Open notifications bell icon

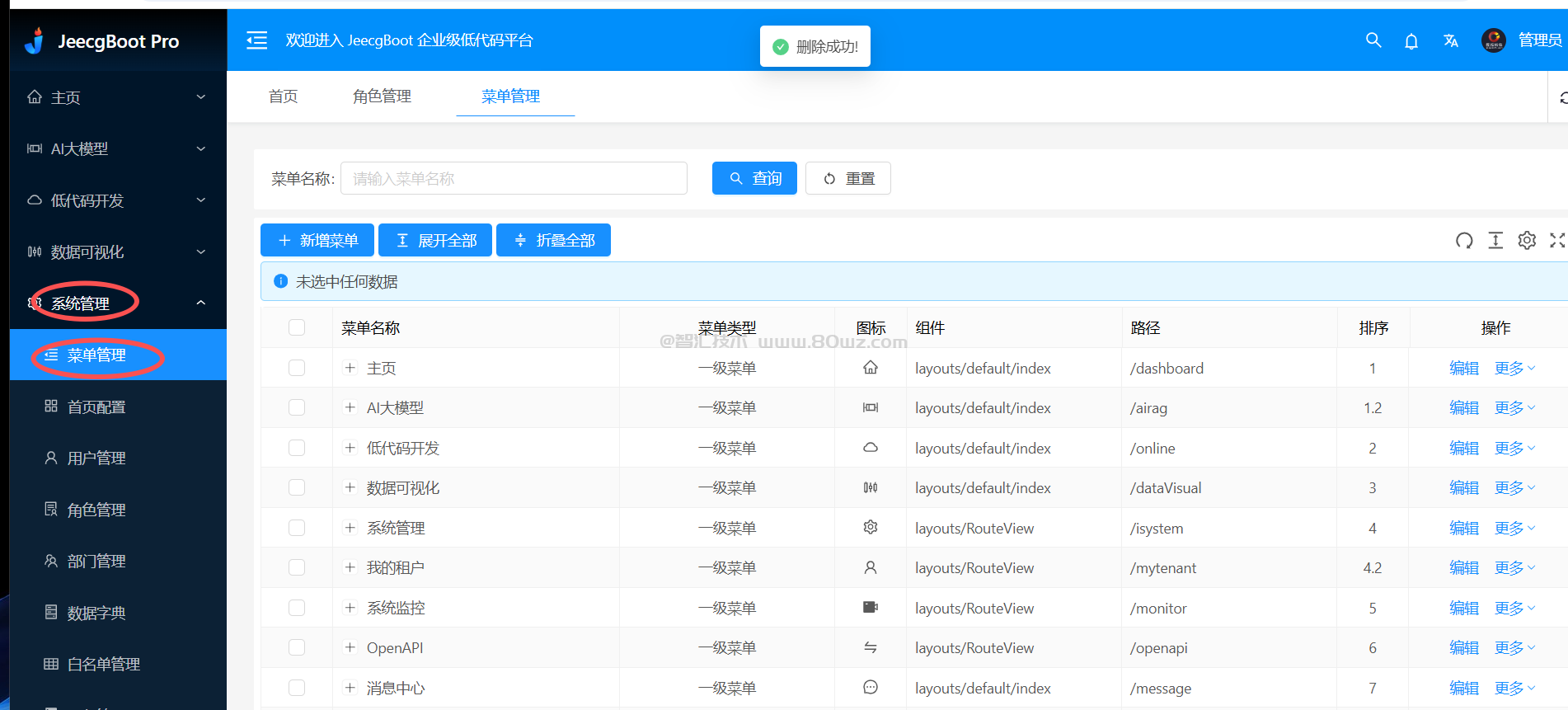point(1411,40)
